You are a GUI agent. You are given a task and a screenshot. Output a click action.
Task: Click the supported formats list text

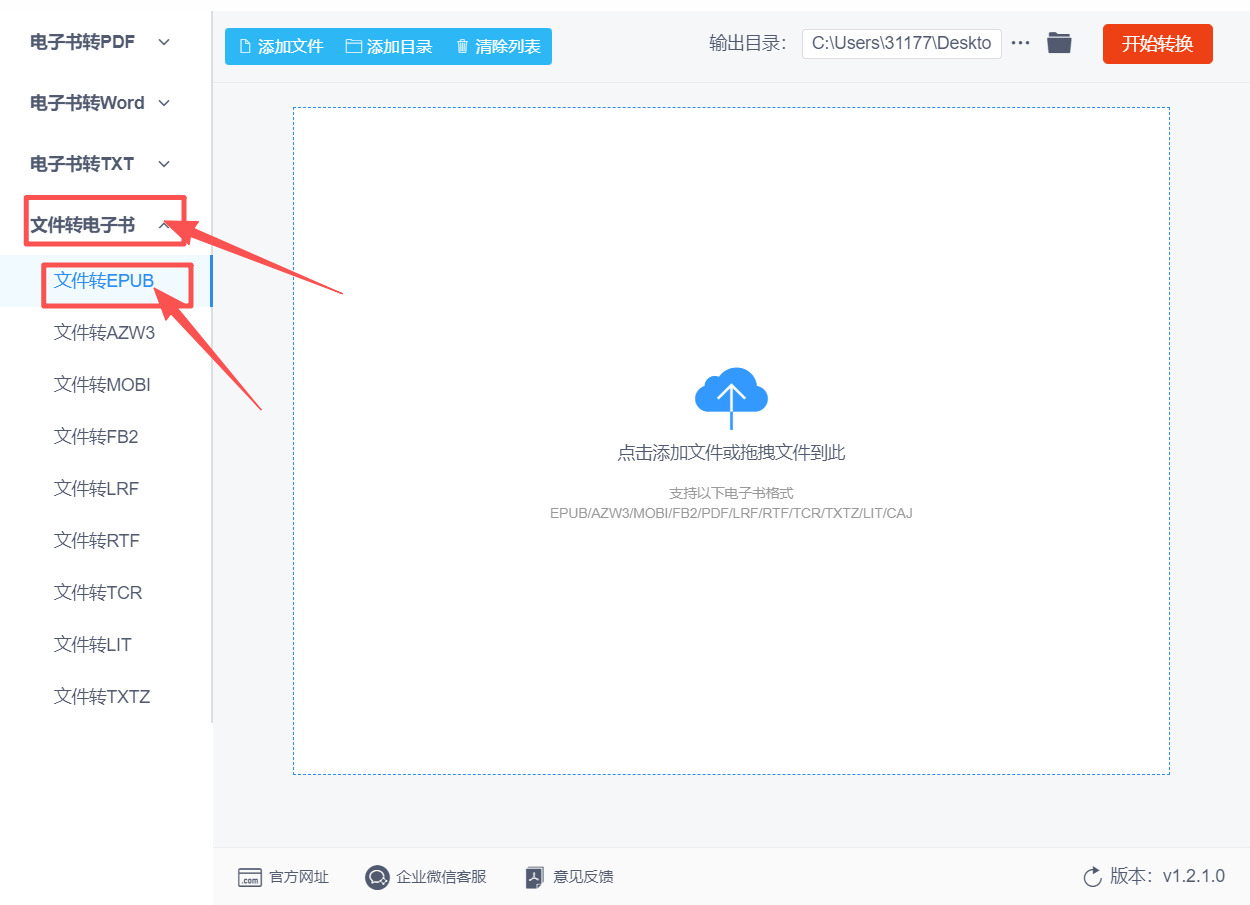coord(731,513)
